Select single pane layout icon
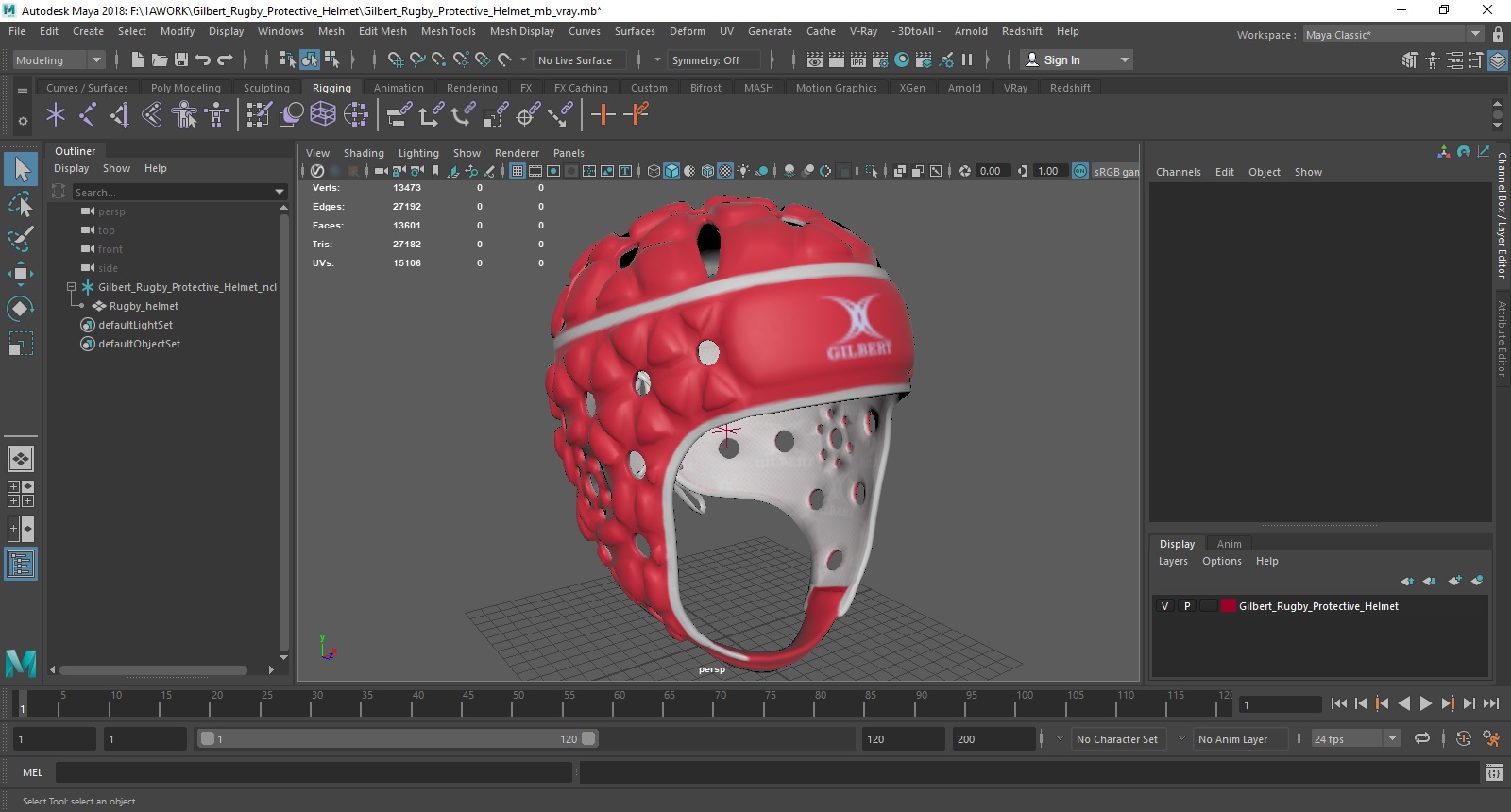Image resolution: width=1511 pixels, height=812 pixels. click(21, 459)
